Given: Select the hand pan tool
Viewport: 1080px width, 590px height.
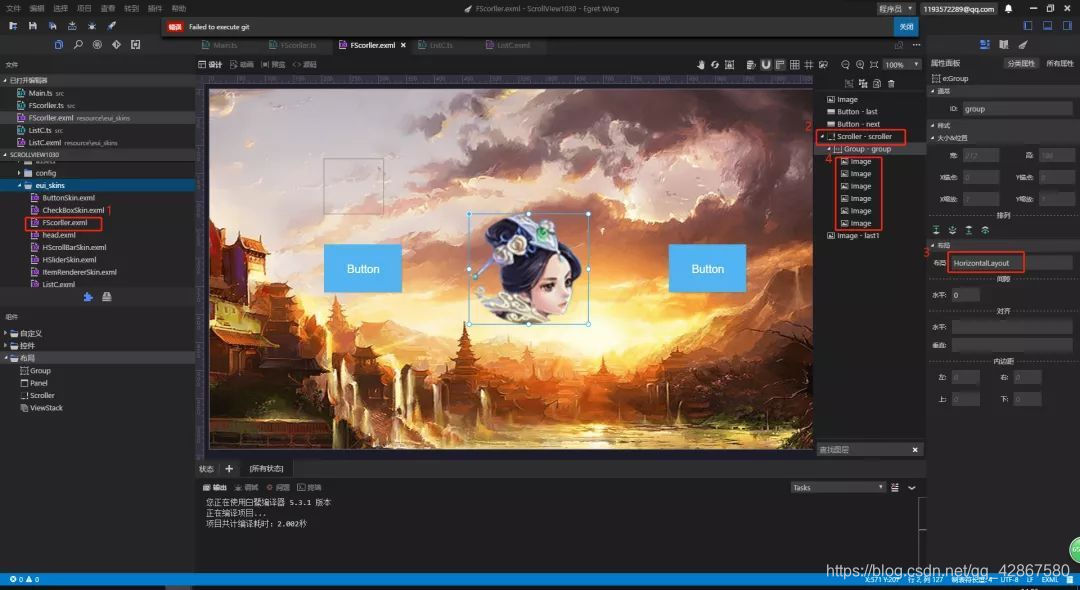Looking at the screenshot, I should tap(700, 65).
